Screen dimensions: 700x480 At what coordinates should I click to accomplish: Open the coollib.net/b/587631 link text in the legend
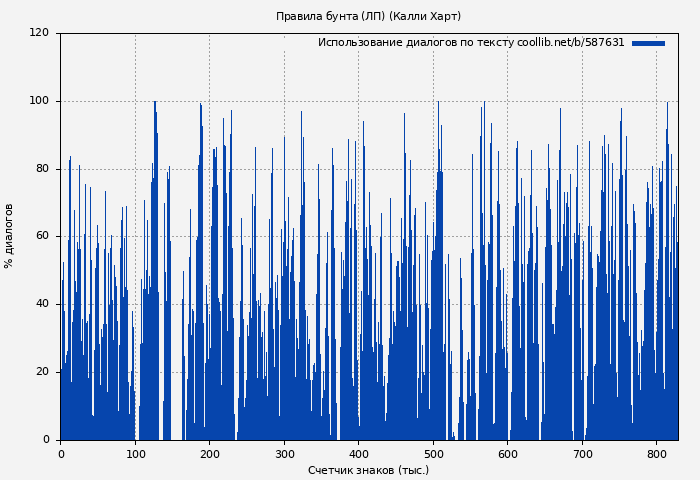point(570,43)
